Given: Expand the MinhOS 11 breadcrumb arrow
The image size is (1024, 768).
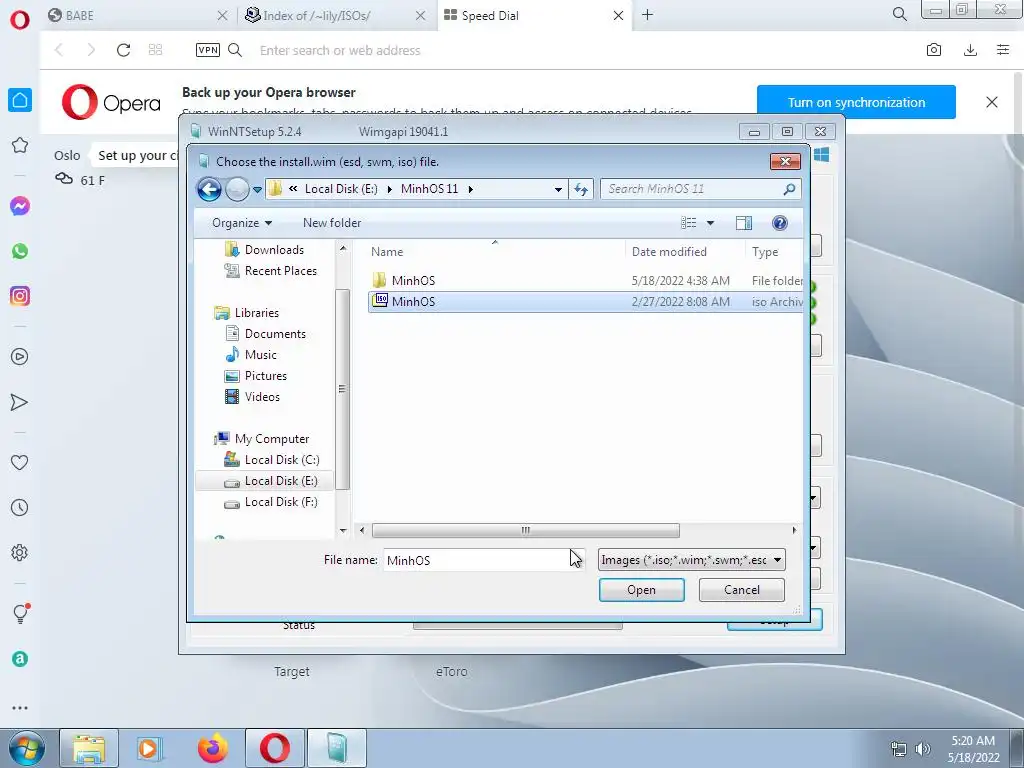Looking at the screenshot, I should click(470, 189).
